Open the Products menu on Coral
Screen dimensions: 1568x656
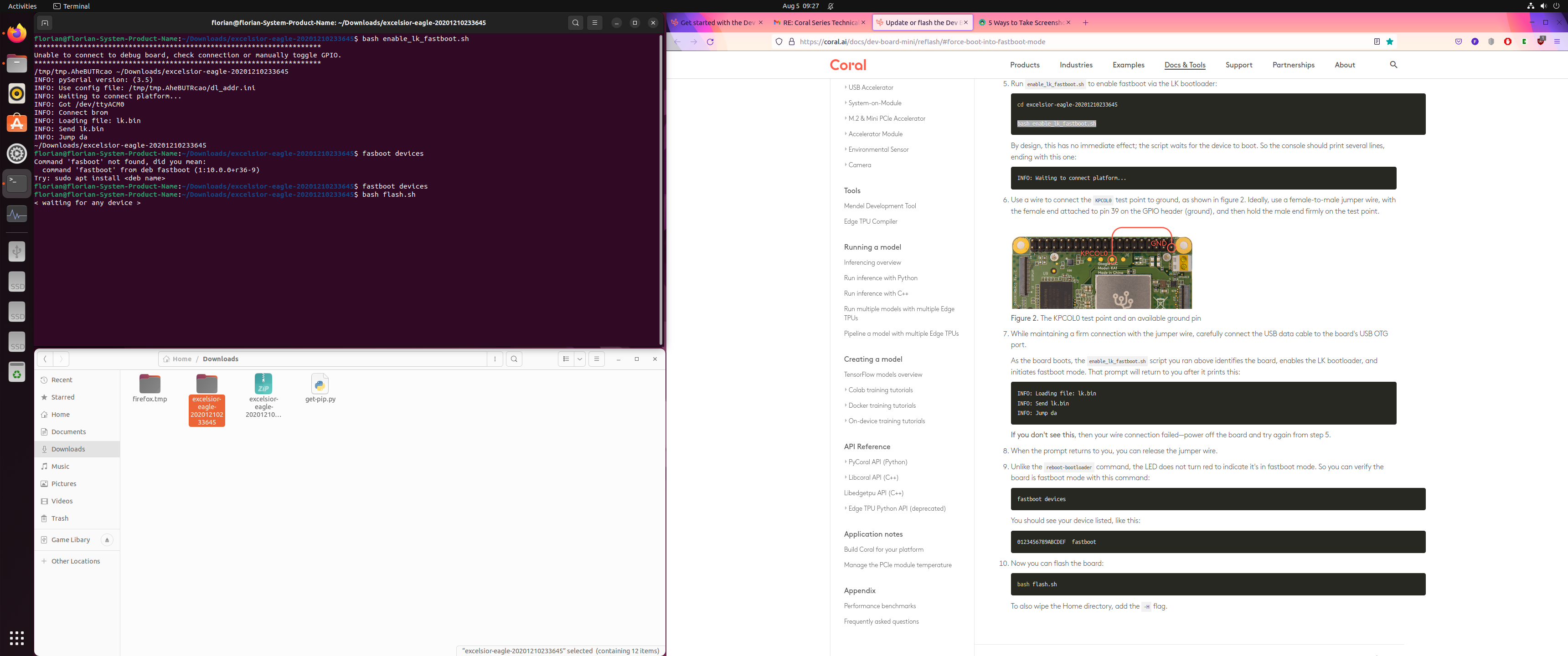(1024, 65)
